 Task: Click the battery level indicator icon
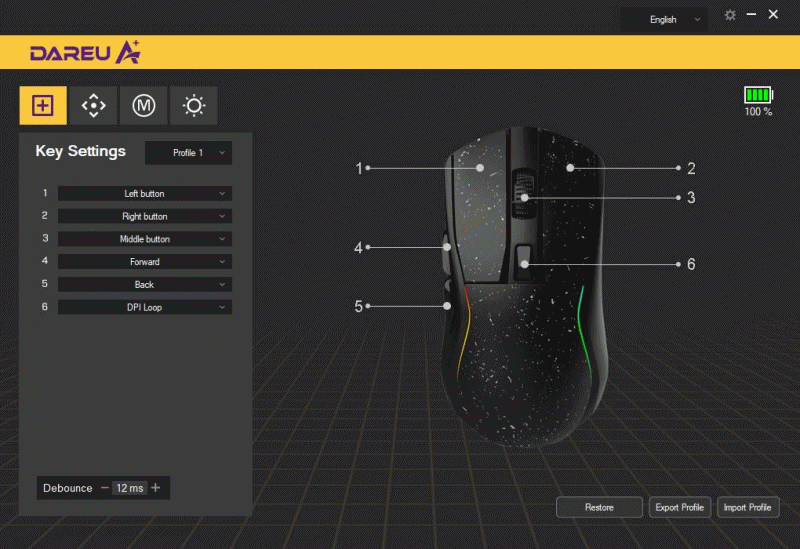[x=758, y=95]
